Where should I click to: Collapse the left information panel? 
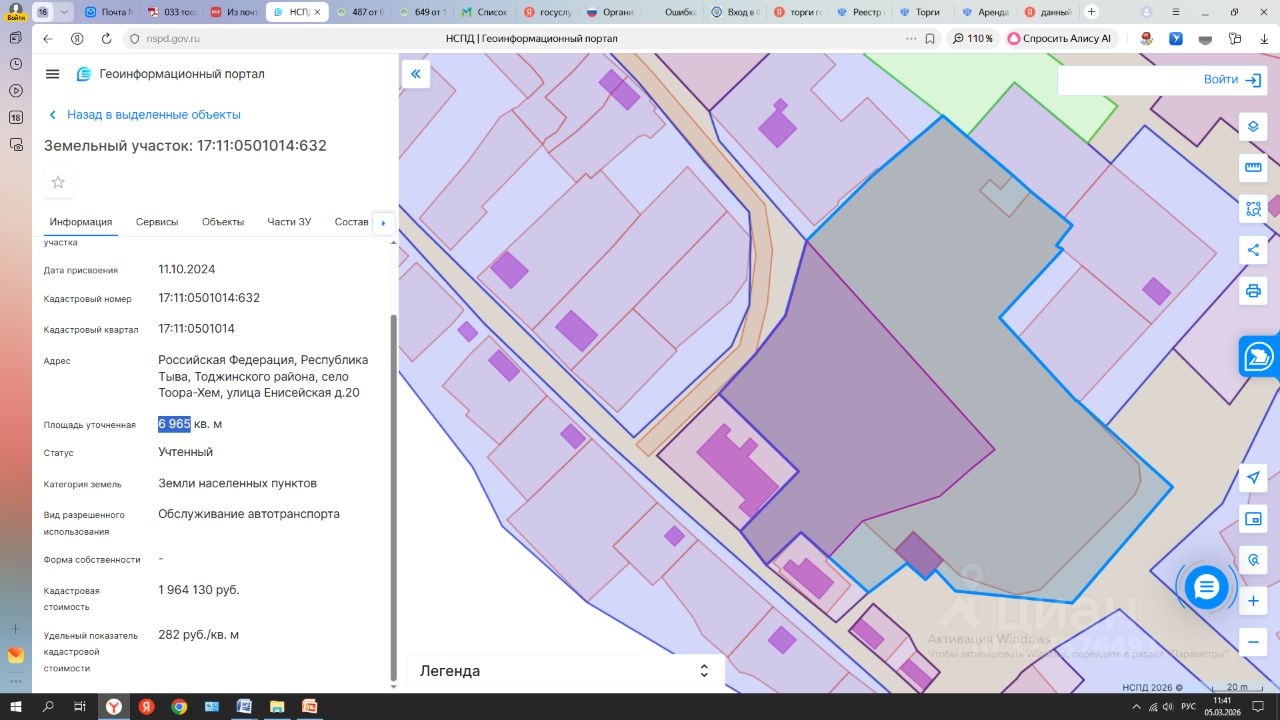pos(416,74)
